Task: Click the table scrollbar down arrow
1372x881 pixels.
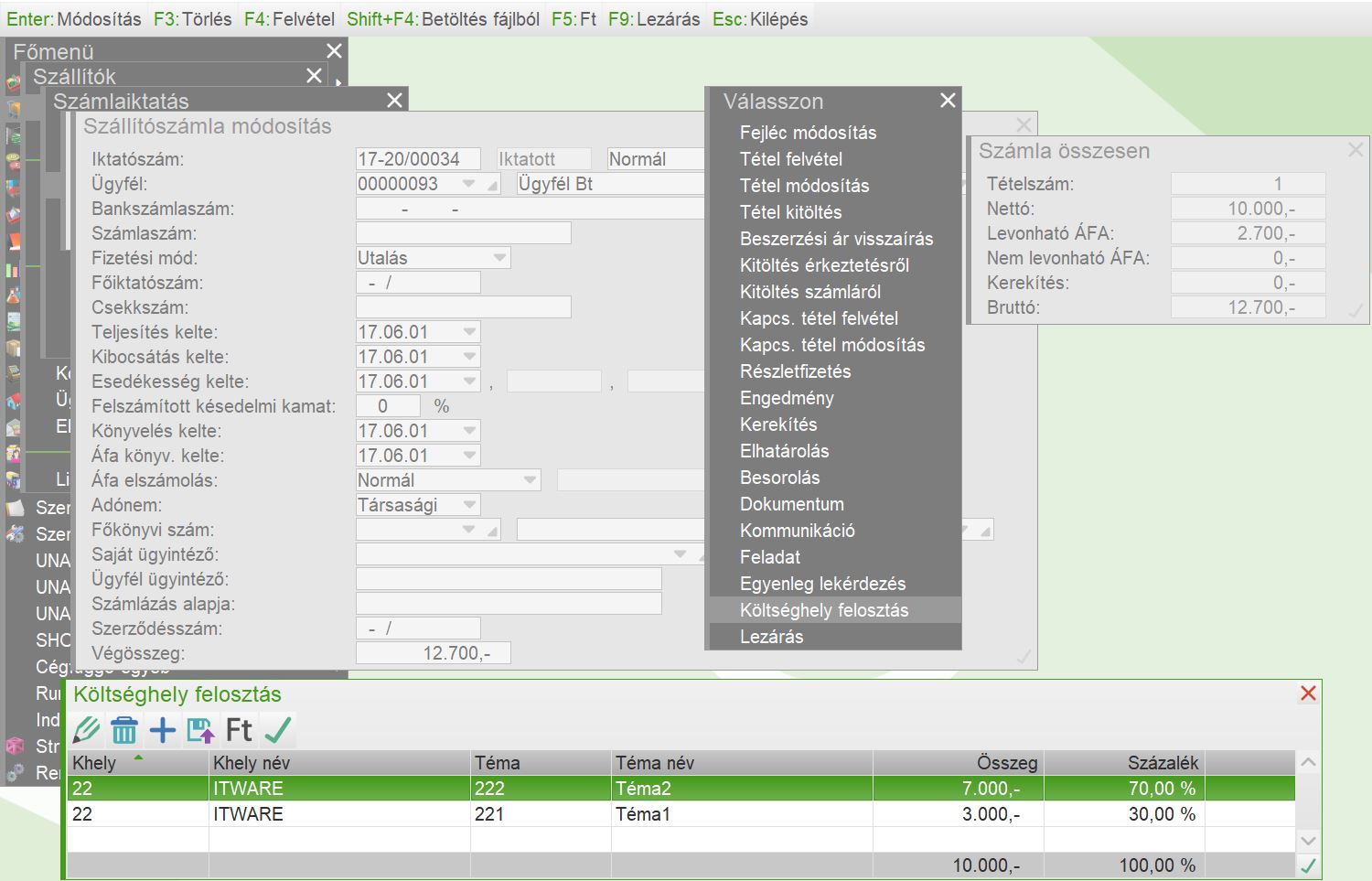Action: (x=1309, y=841)
